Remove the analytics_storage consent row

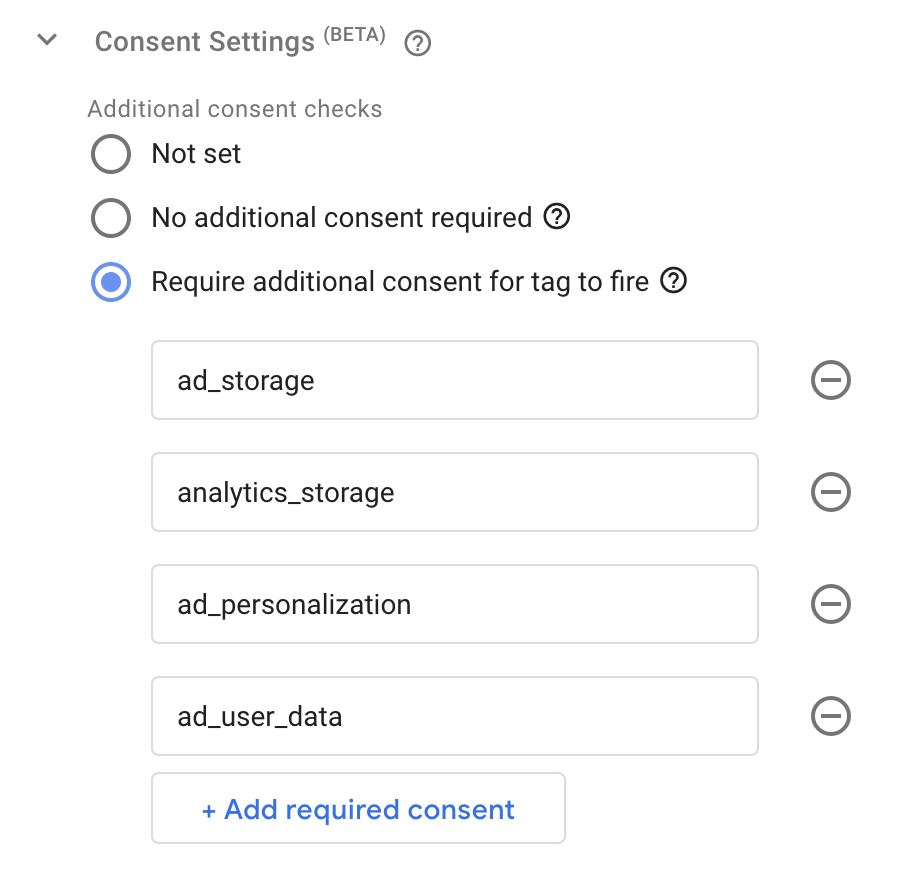831,492
